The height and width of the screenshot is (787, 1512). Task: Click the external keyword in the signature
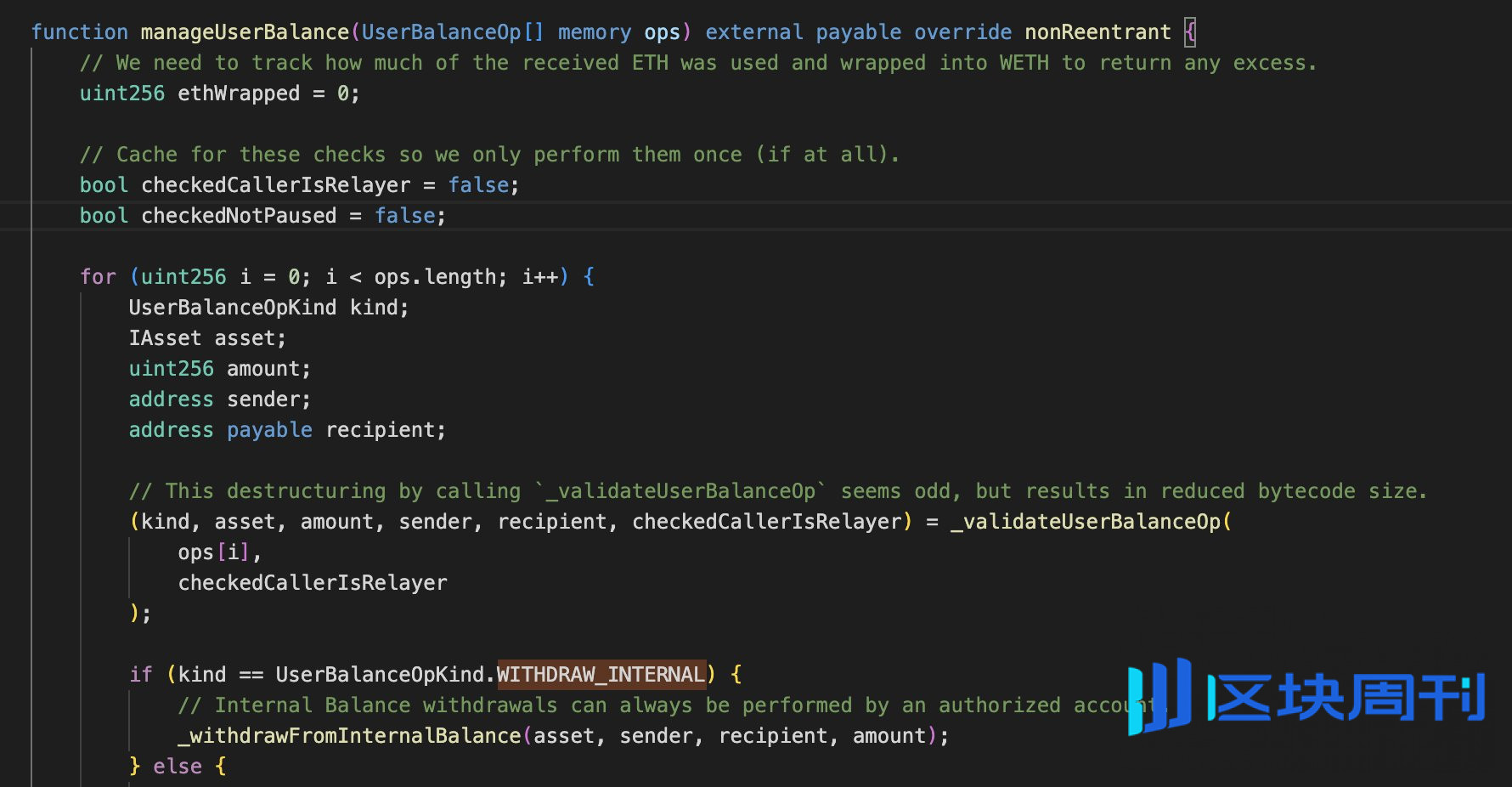(753, 32)
